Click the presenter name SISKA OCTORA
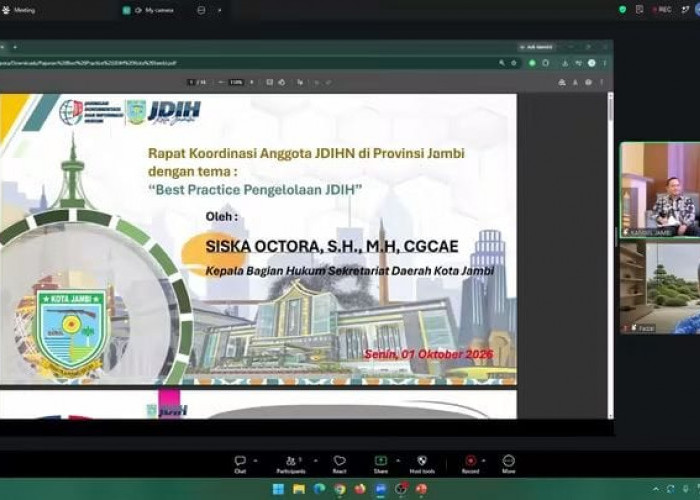 [x=332, y=246]
